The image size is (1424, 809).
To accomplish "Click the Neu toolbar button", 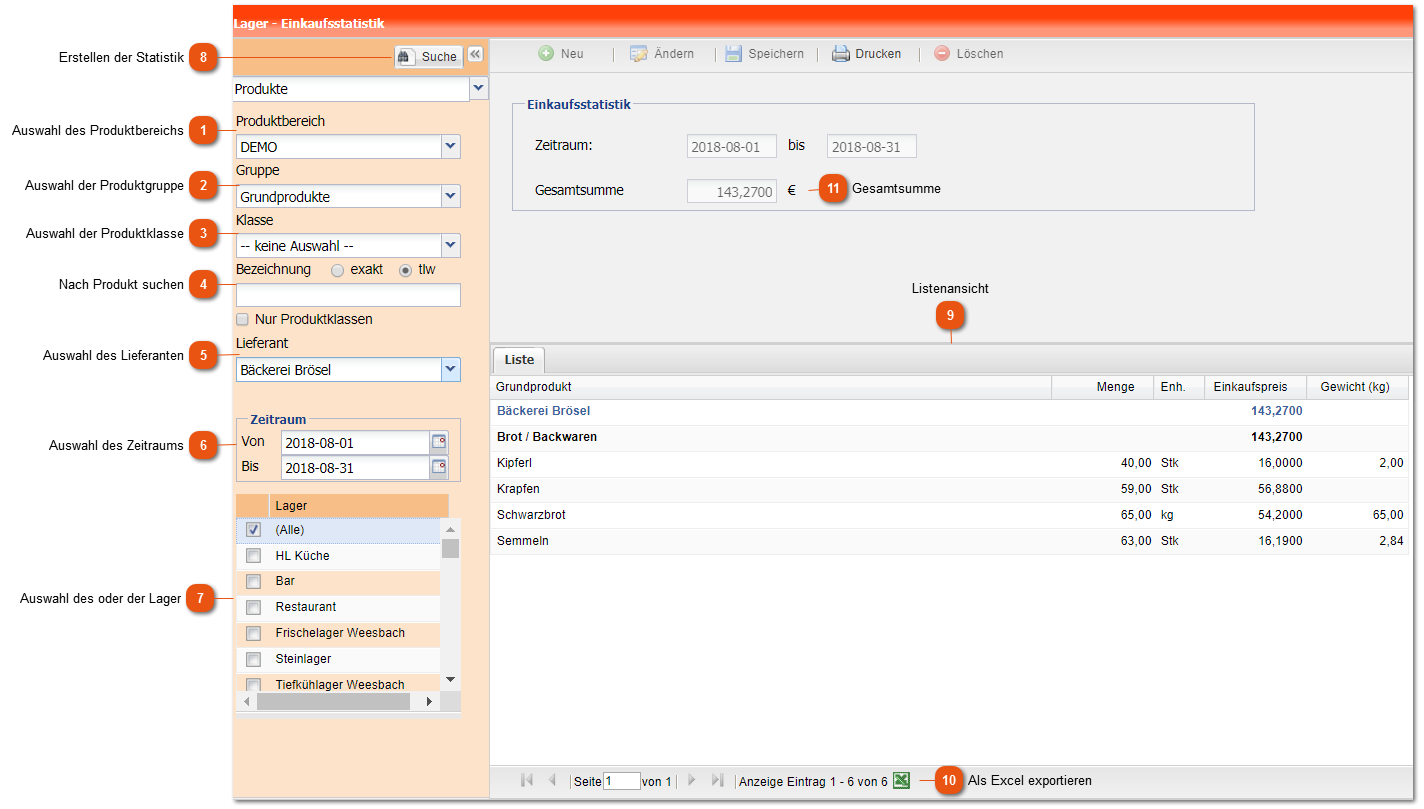I will (x=561, y=54).
